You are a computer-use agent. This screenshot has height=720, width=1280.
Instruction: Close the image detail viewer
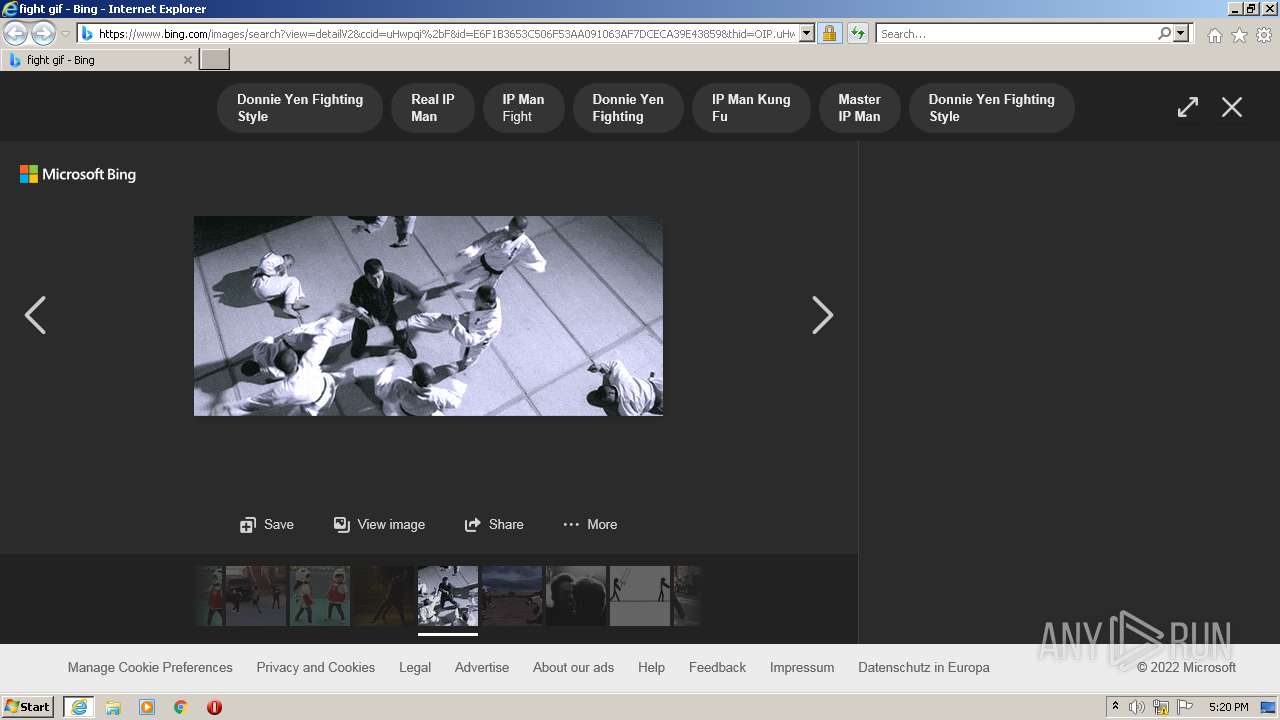(x=1232, y=107)
